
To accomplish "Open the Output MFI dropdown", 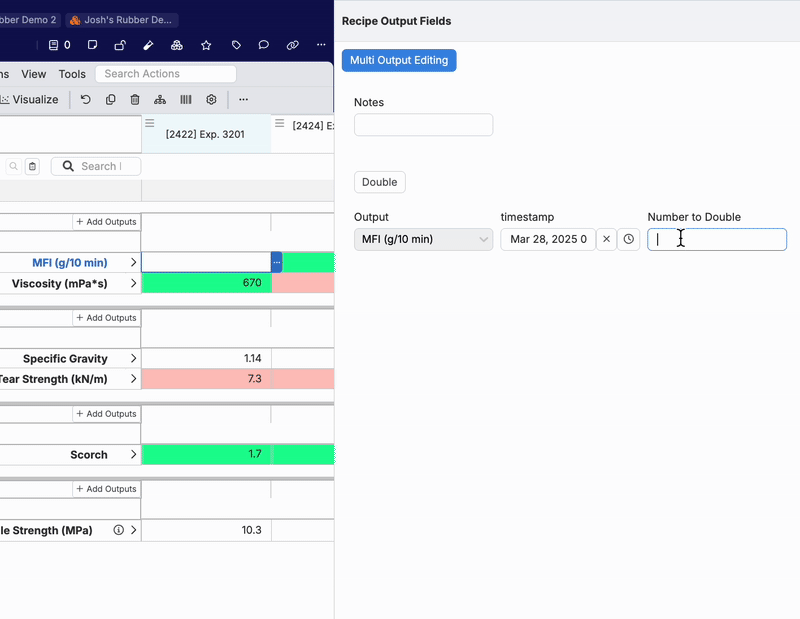I will pos(423,239).
